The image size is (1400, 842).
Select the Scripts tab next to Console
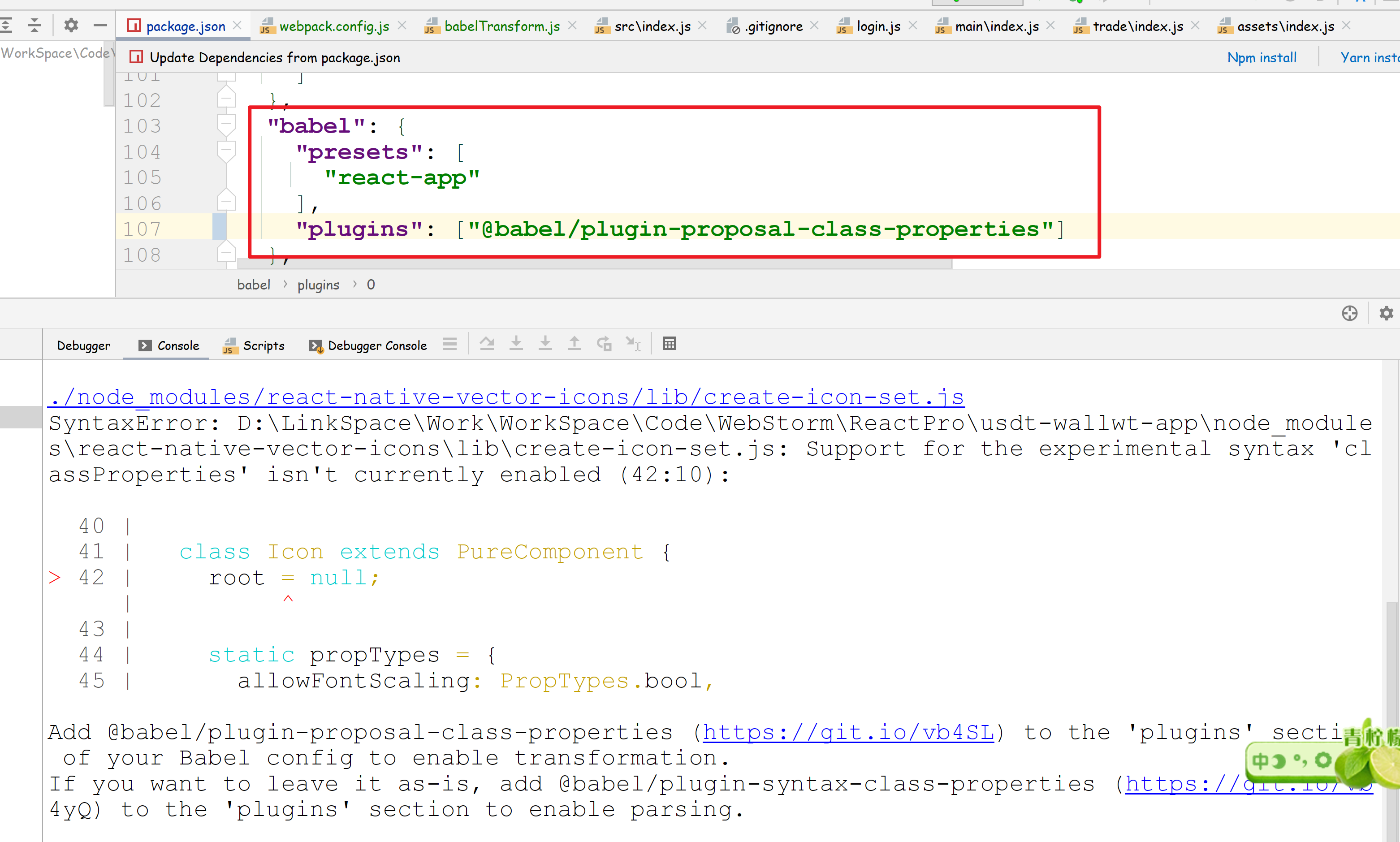click(264, 345)
